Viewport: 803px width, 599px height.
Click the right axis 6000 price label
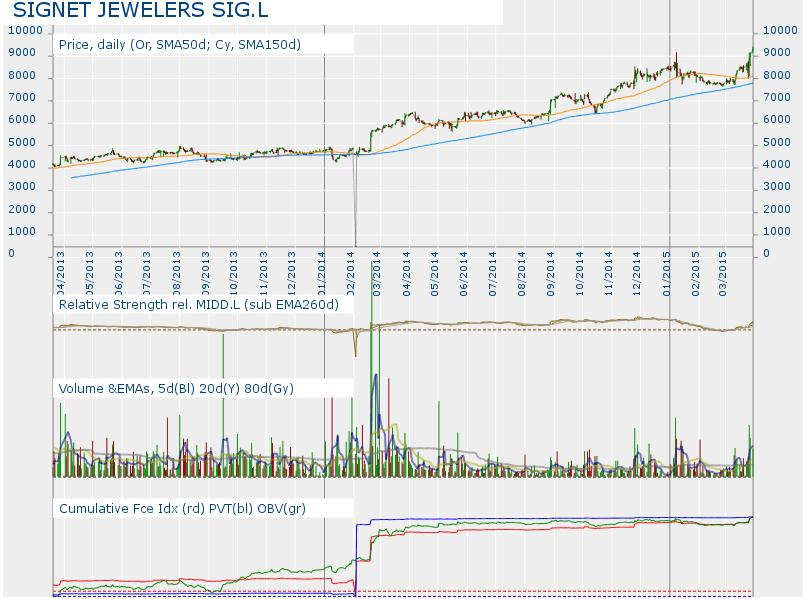(x=777, y=119)
